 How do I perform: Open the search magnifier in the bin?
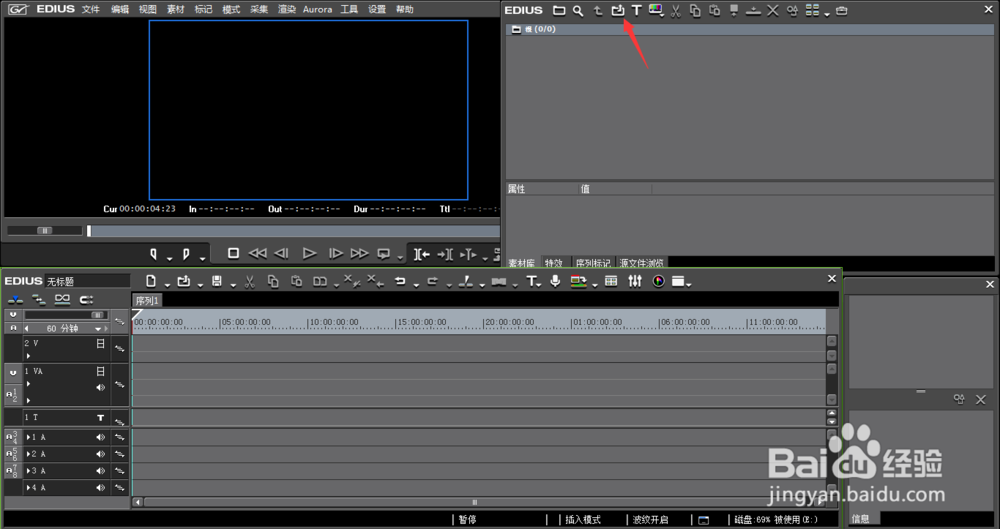[578, 10]
